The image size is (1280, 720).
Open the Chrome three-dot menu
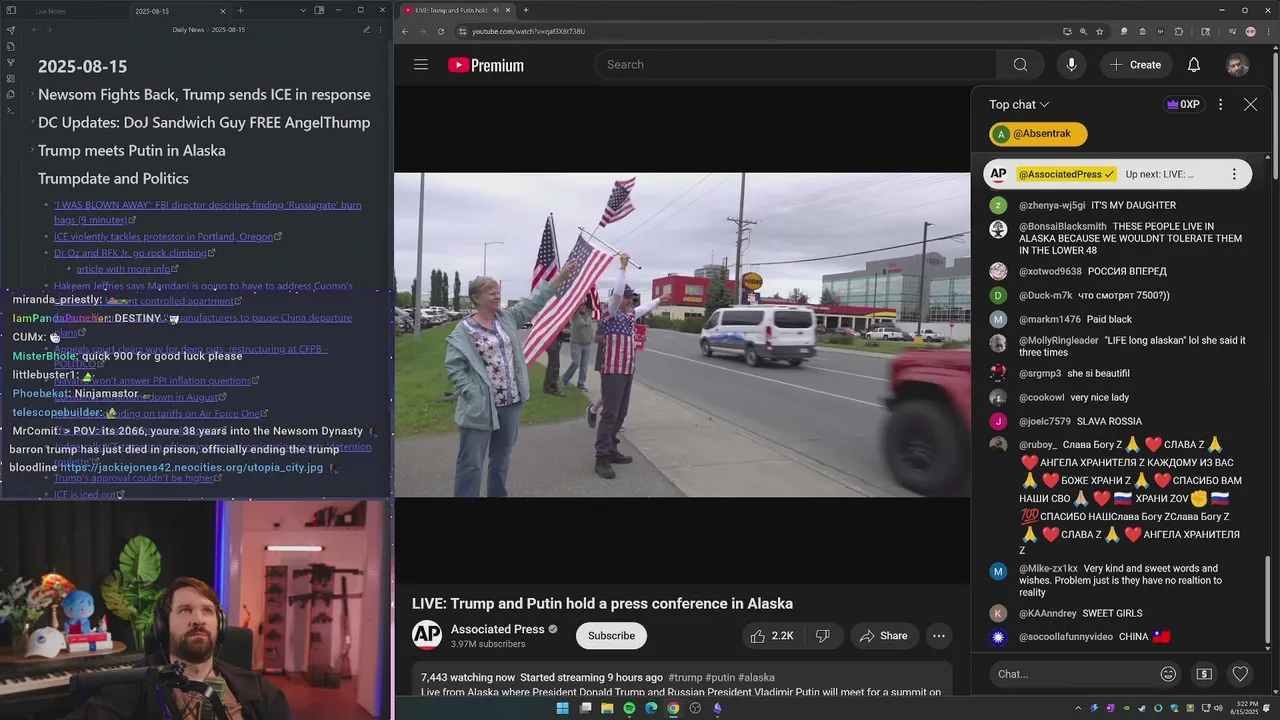[x=1267, y=31]
